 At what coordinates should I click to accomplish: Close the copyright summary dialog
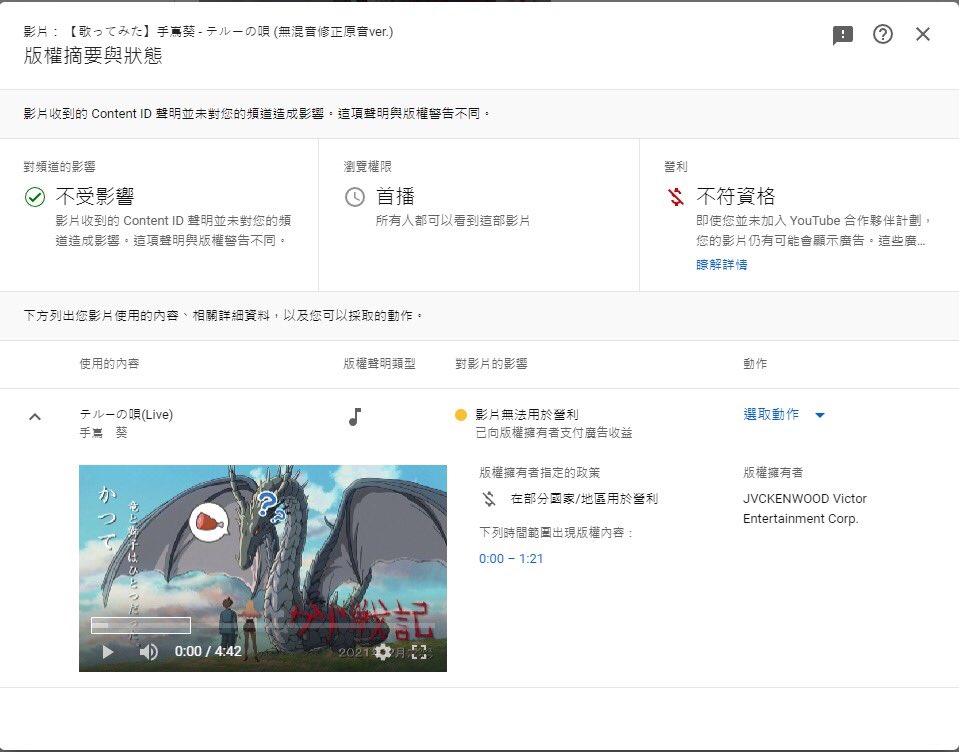[923, 34]
